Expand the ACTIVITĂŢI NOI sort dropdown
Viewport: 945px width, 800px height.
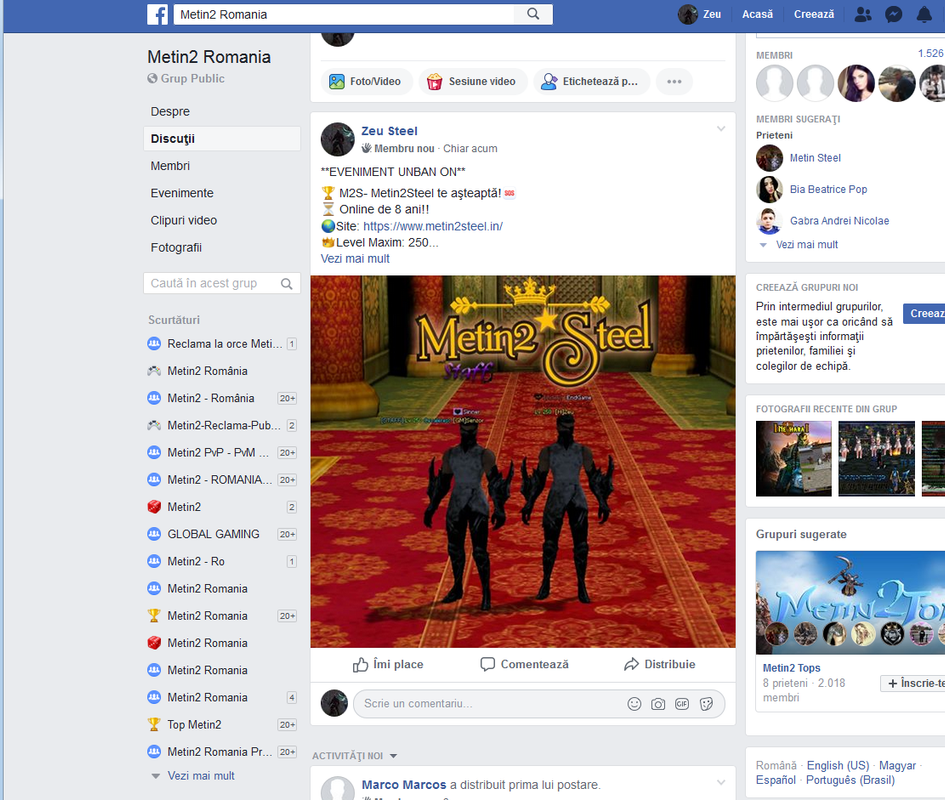tap(354, 756)
